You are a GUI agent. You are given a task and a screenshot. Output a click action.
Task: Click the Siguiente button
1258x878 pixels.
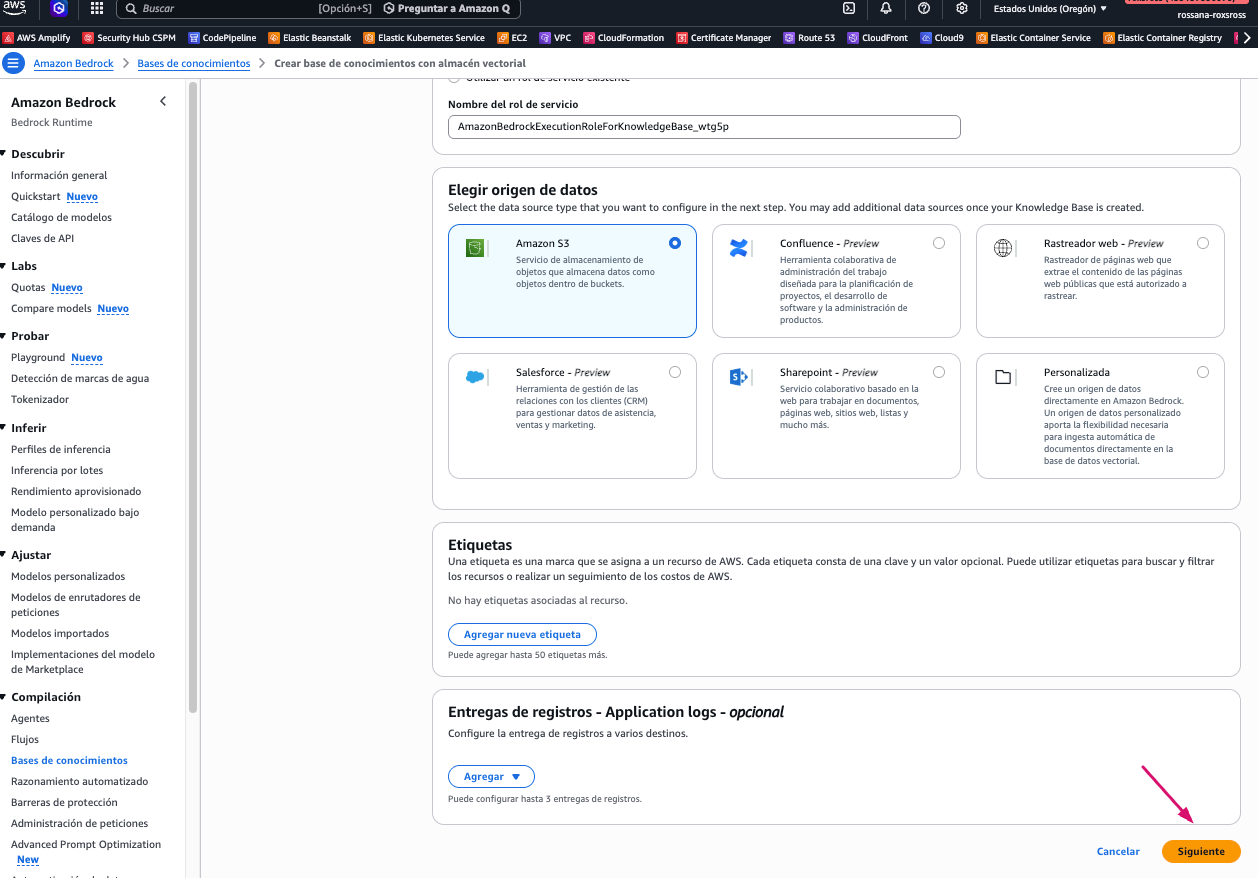1201,852
